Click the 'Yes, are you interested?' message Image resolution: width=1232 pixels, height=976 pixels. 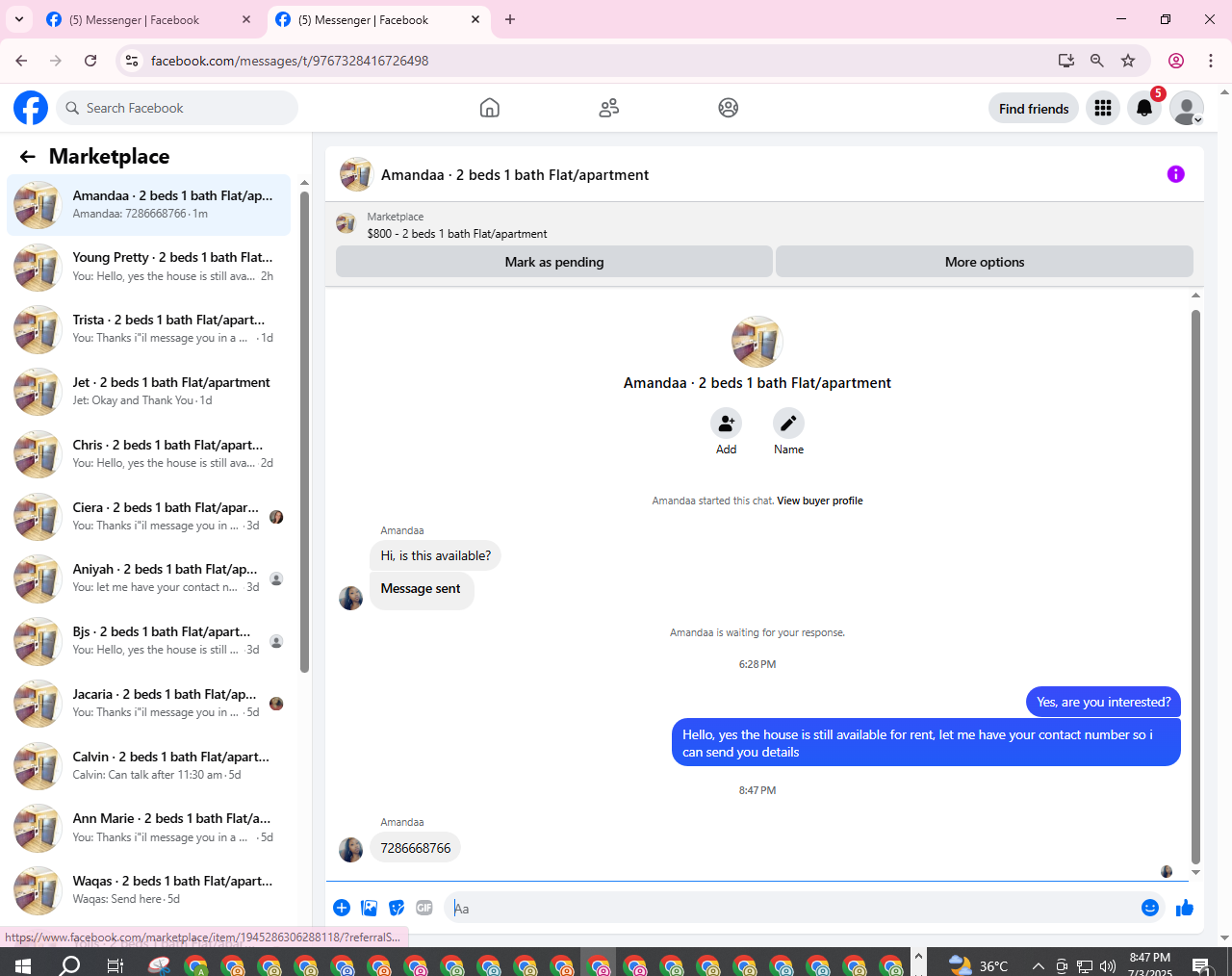1103,702
